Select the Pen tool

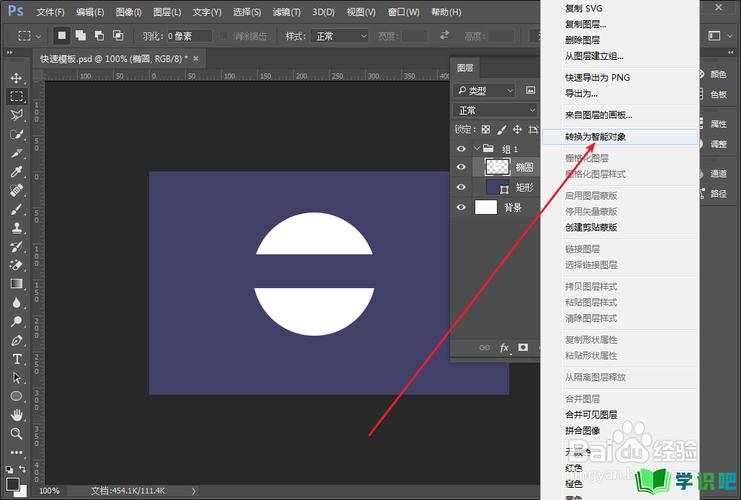pyautogui.click(x=17, y=340)
